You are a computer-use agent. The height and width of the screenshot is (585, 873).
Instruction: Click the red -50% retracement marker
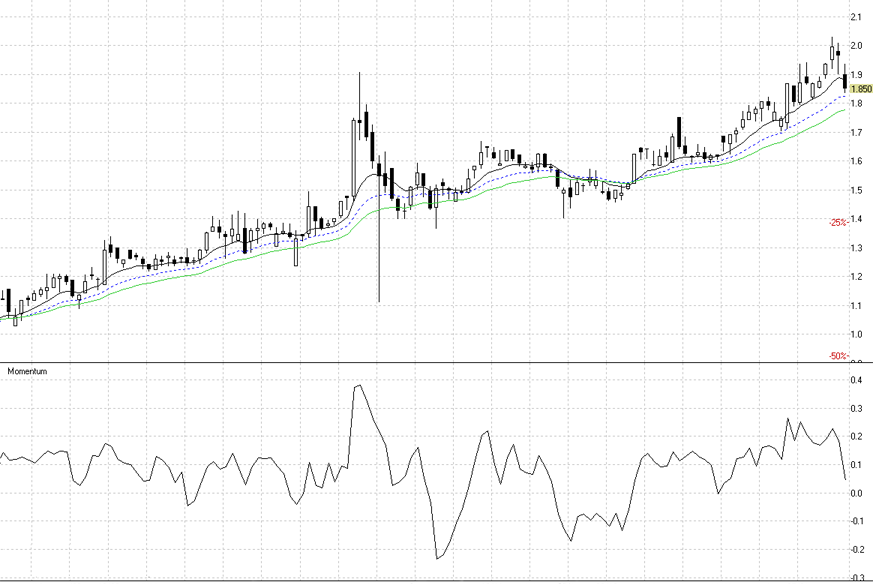click(x=837, y=356)
